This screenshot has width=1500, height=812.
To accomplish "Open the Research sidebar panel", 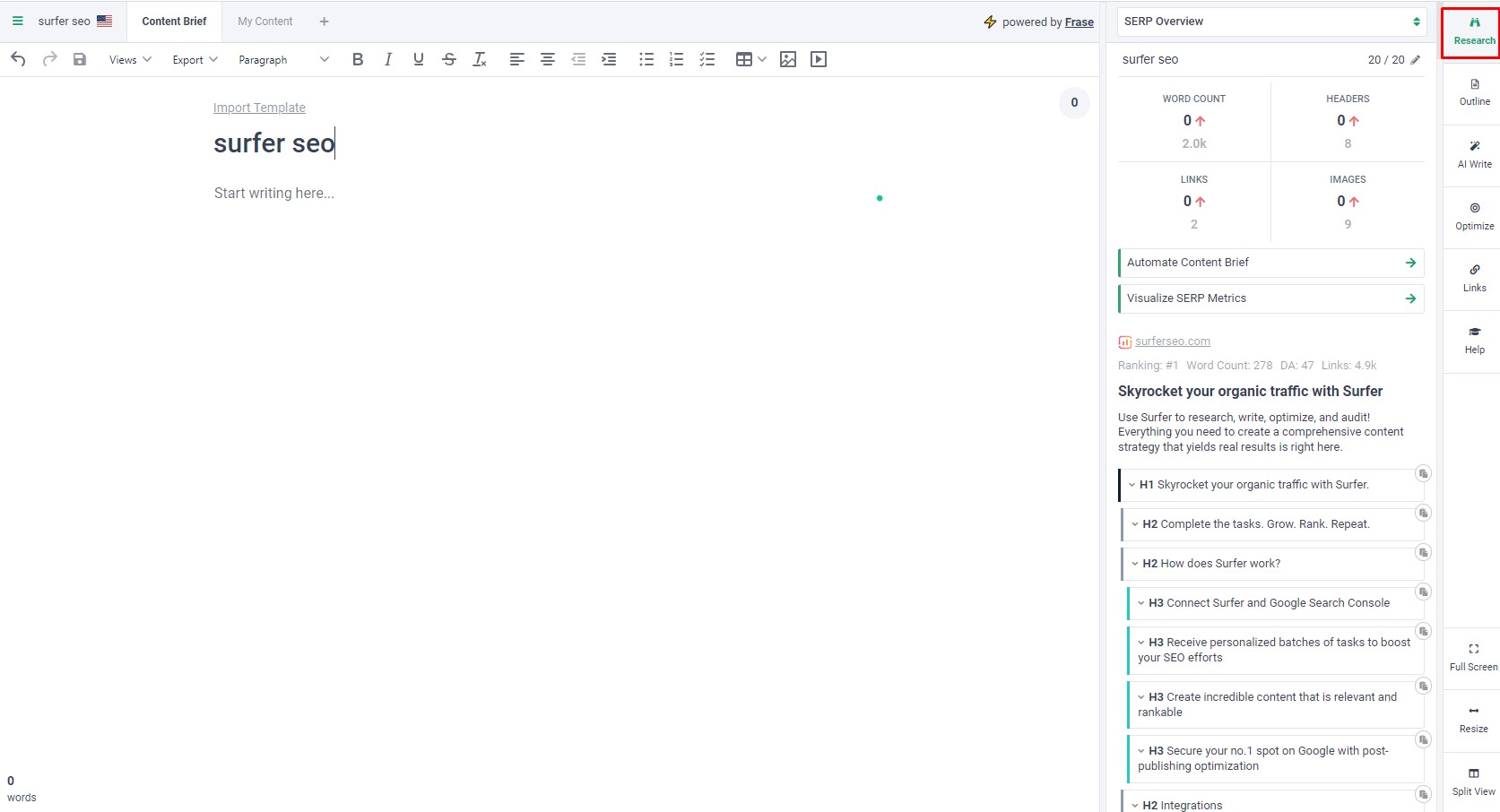I will [1474, 32].
